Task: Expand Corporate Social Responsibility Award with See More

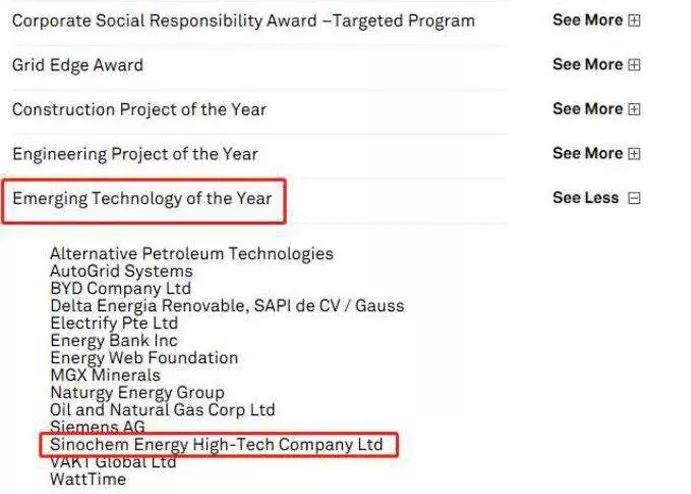Action: pyautogui.click(x=587, y=20)
